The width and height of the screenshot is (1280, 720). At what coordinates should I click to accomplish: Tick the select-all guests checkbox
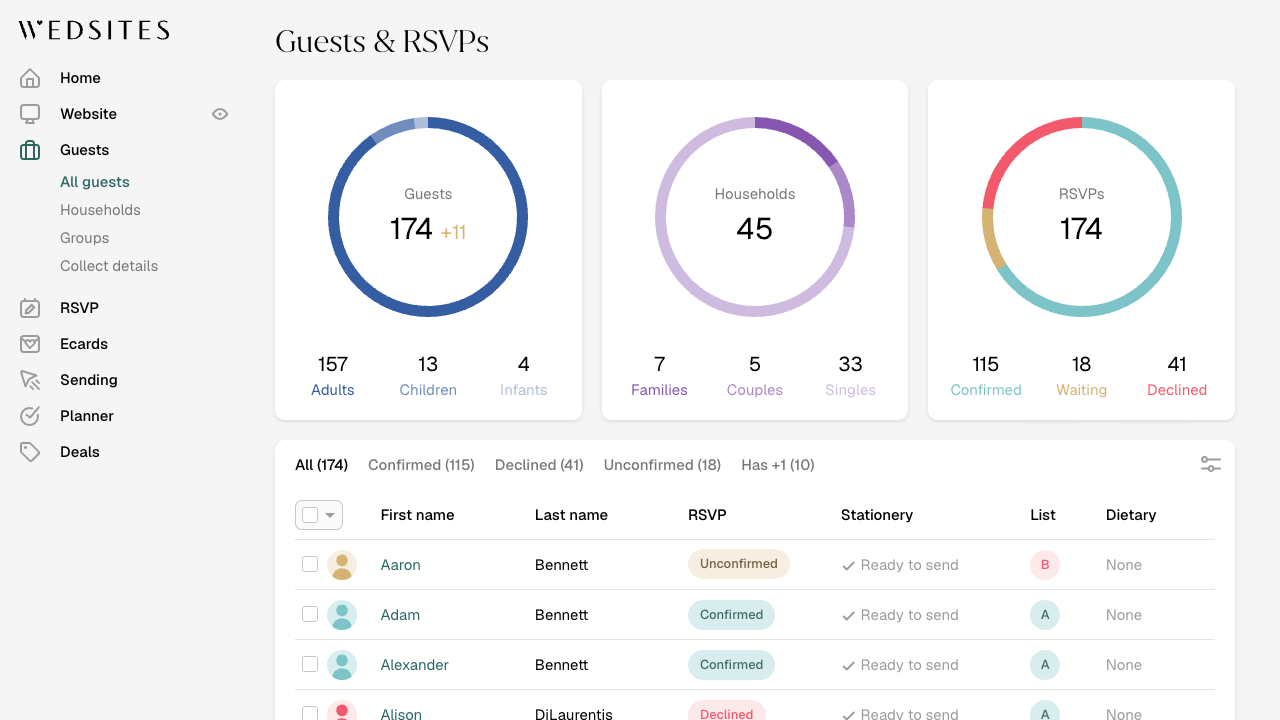click(310, 515)
